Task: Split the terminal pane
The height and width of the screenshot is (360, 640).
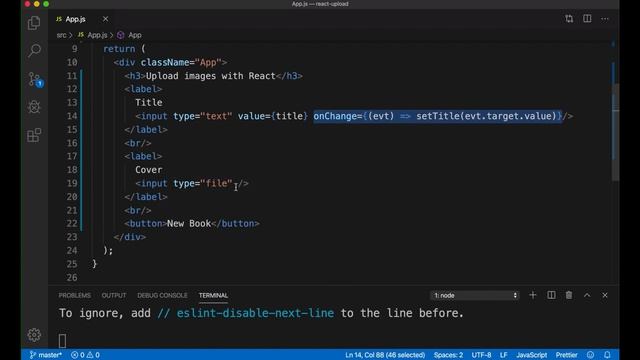Action: tap(551, 295)
